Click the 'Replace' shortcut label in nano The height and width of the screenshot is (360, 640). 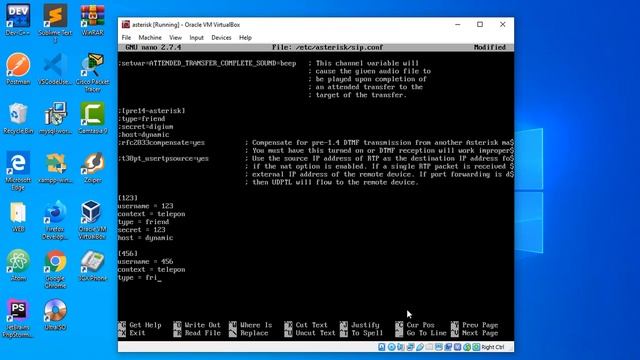(x=254, y=333)
